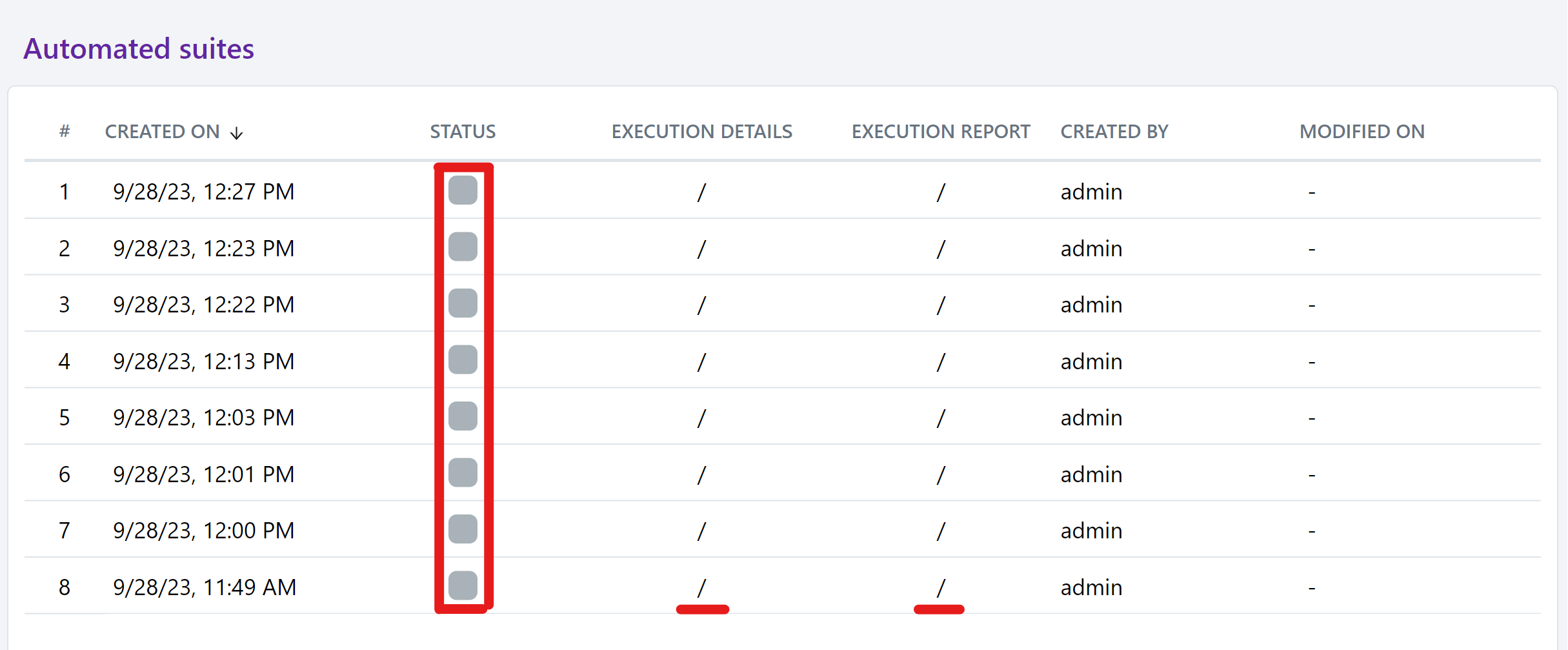The width and height of the screenshot is (1568, 650).
Task: Click the Execution Details column header
Action: tap(701, 132)
